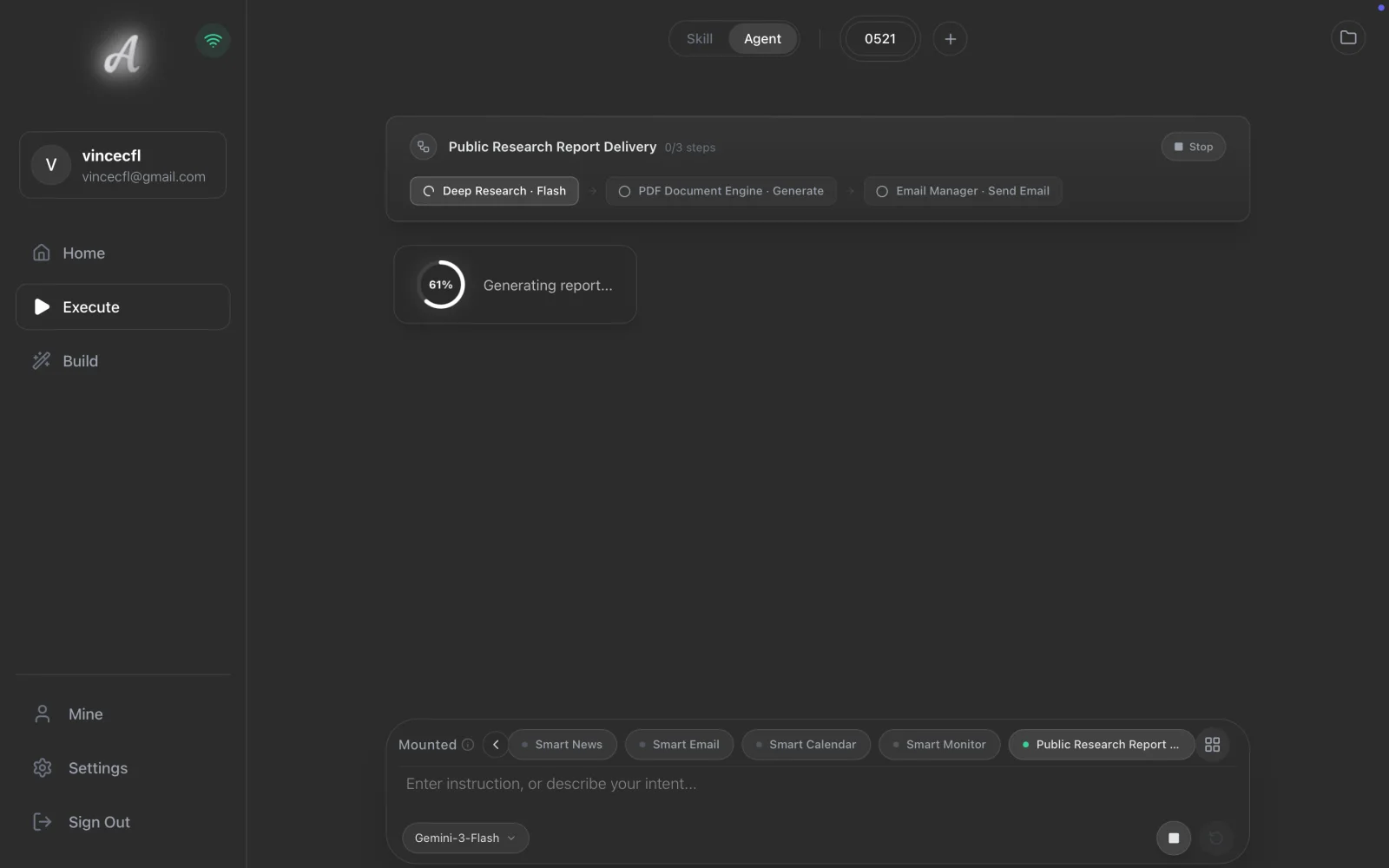Open the folder icon at top right
This screenshot has width=1389, height=868.
click(1348, 37)
